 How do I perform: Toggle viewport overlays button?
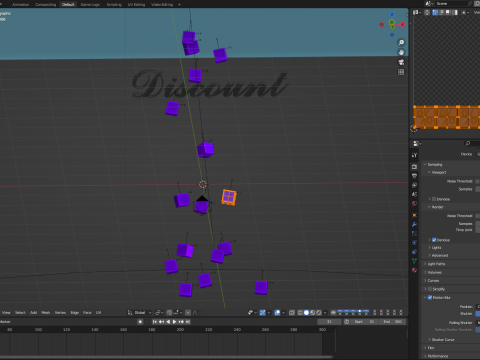click(277, 313)
